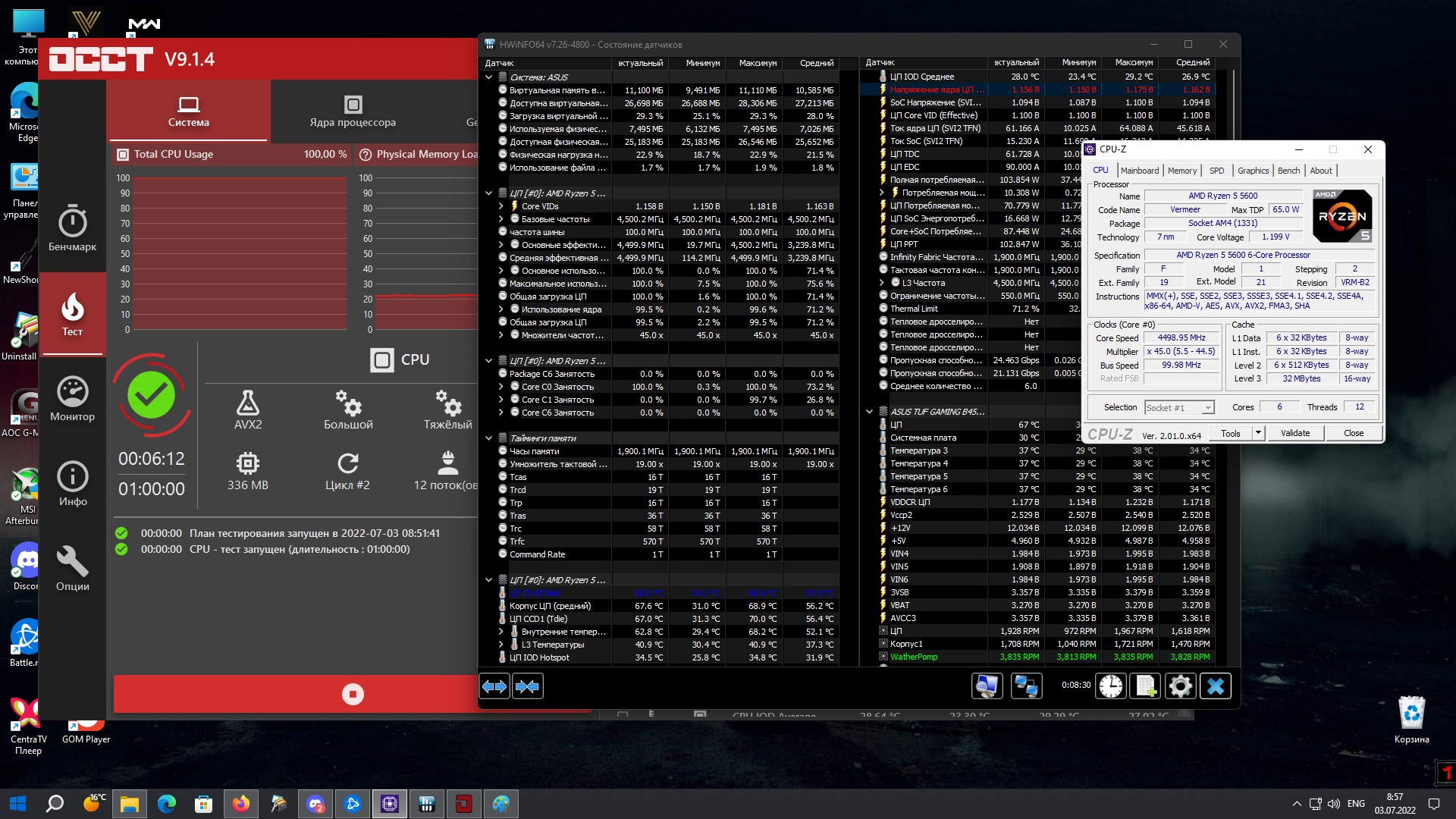
Task: Click HWiNFO reset clock icon
Action: pyautogui.click(x=1111, y=686)
